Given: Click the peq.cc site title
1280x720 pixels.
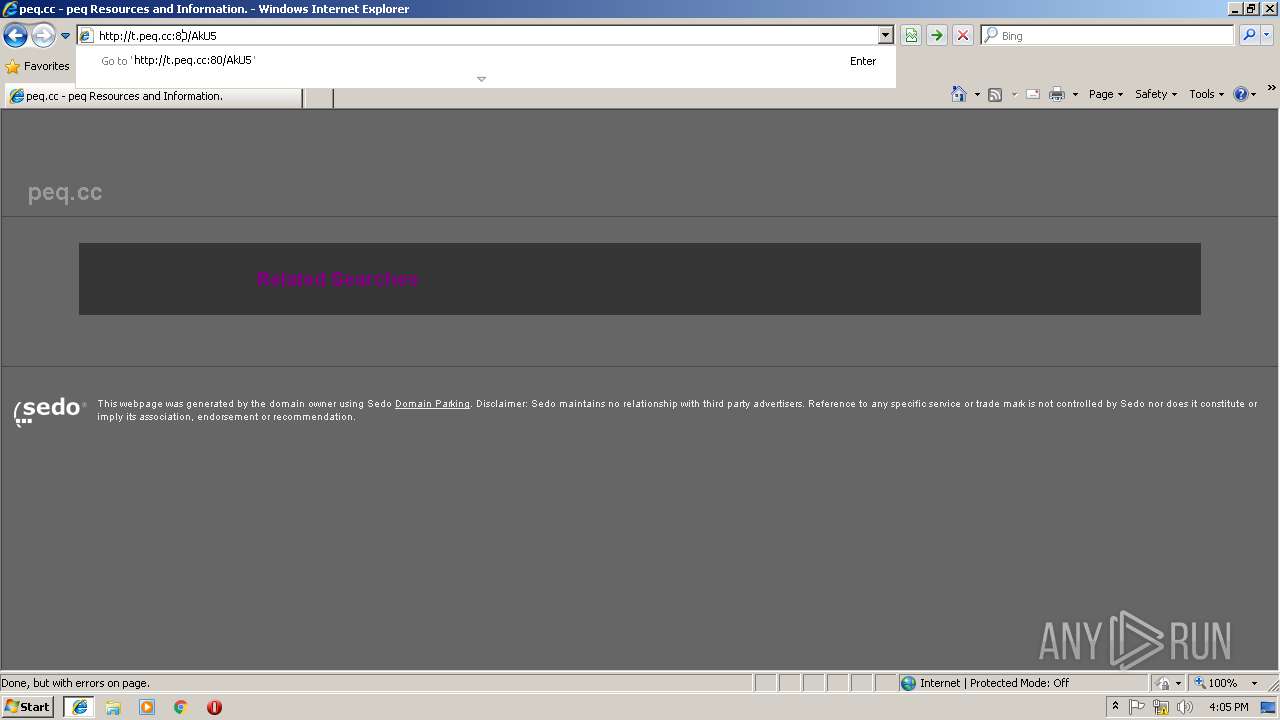Looking at the screenshot, I should (x=65, y=192).
